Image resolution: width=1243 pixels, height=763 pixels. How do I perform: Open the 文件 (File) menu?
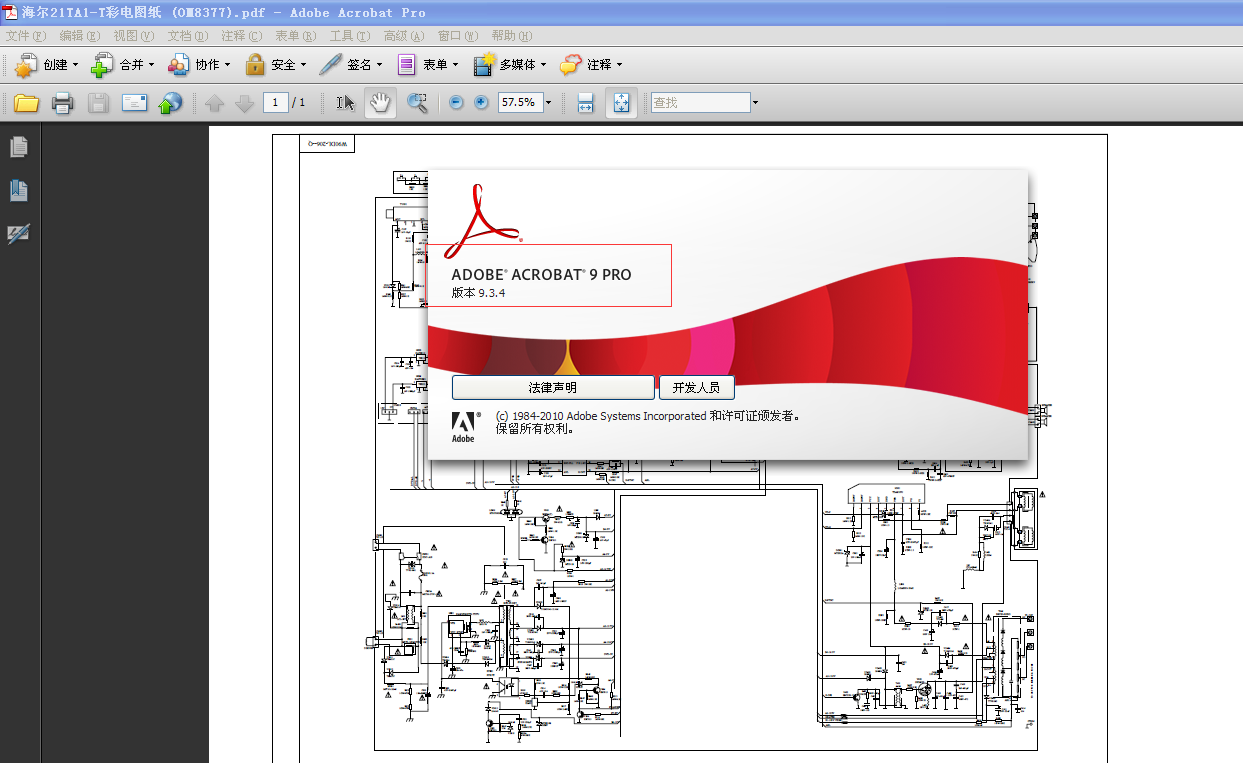24,36
